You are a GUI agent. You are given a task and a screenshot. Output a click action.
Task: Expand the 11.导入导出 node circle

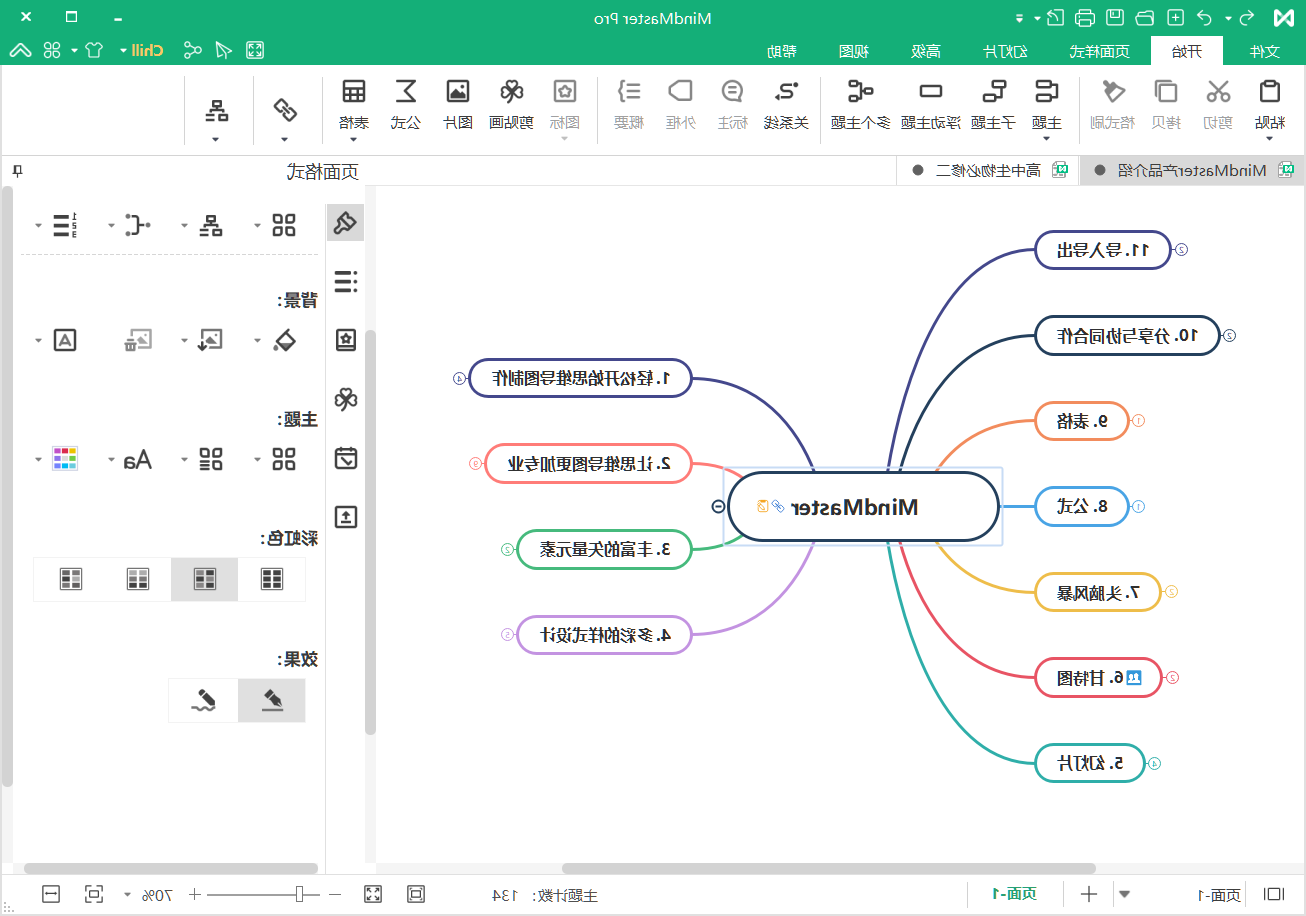click(x=1180, y=250)
